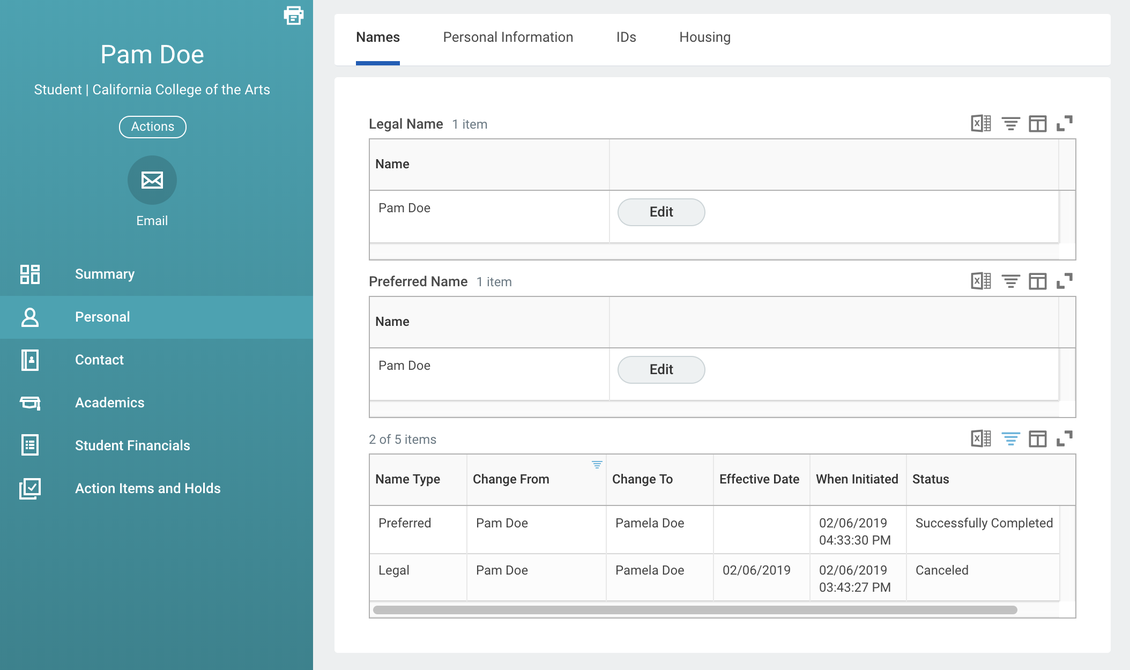Click the Action Items and Holds checkbox icon
The height and width of the screenshot is (670, 1130).
[x=30, y=488]
